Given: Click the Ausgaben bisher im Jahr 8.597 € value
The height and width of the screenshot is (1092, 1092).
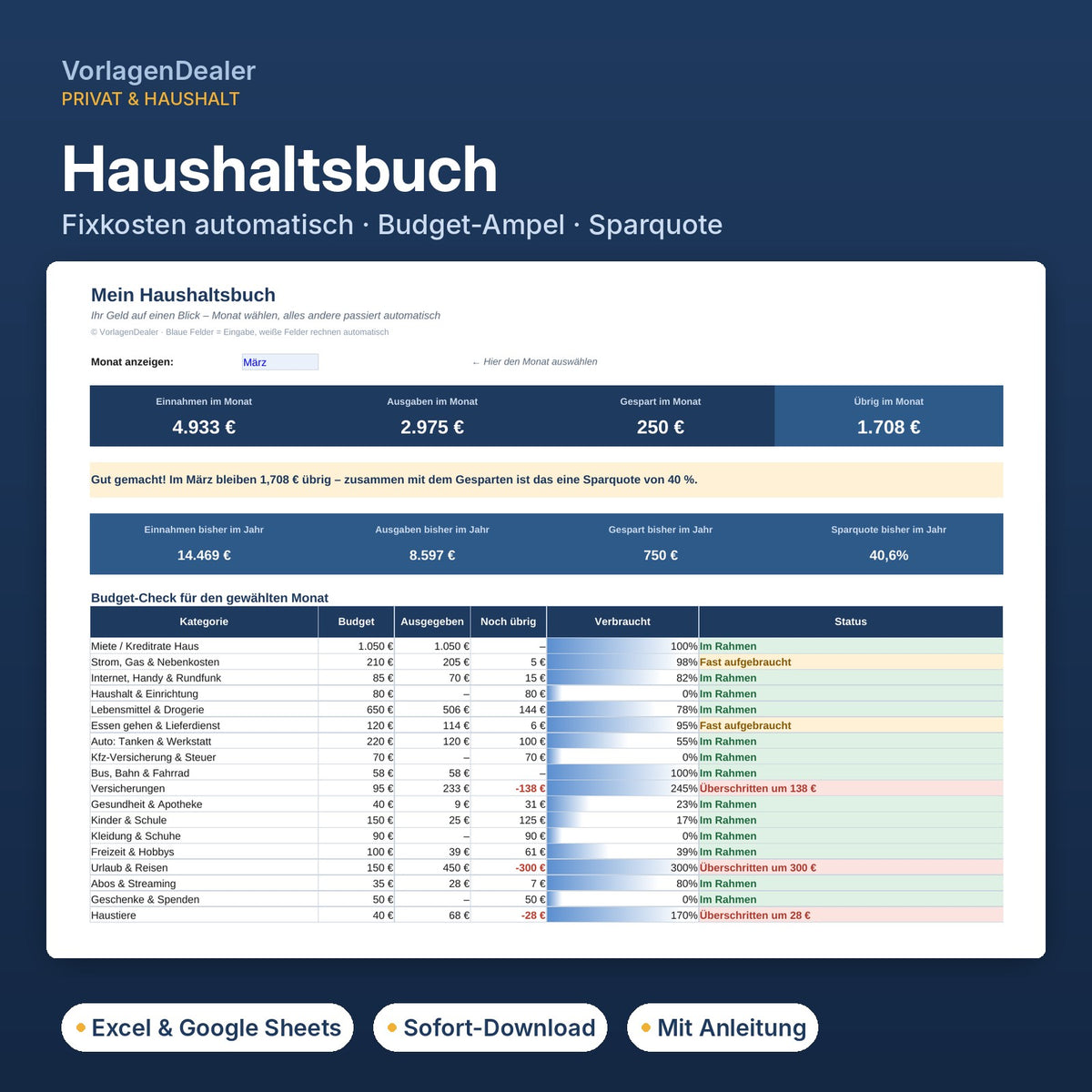Looking at the screenshot, I should coord(432,555).
